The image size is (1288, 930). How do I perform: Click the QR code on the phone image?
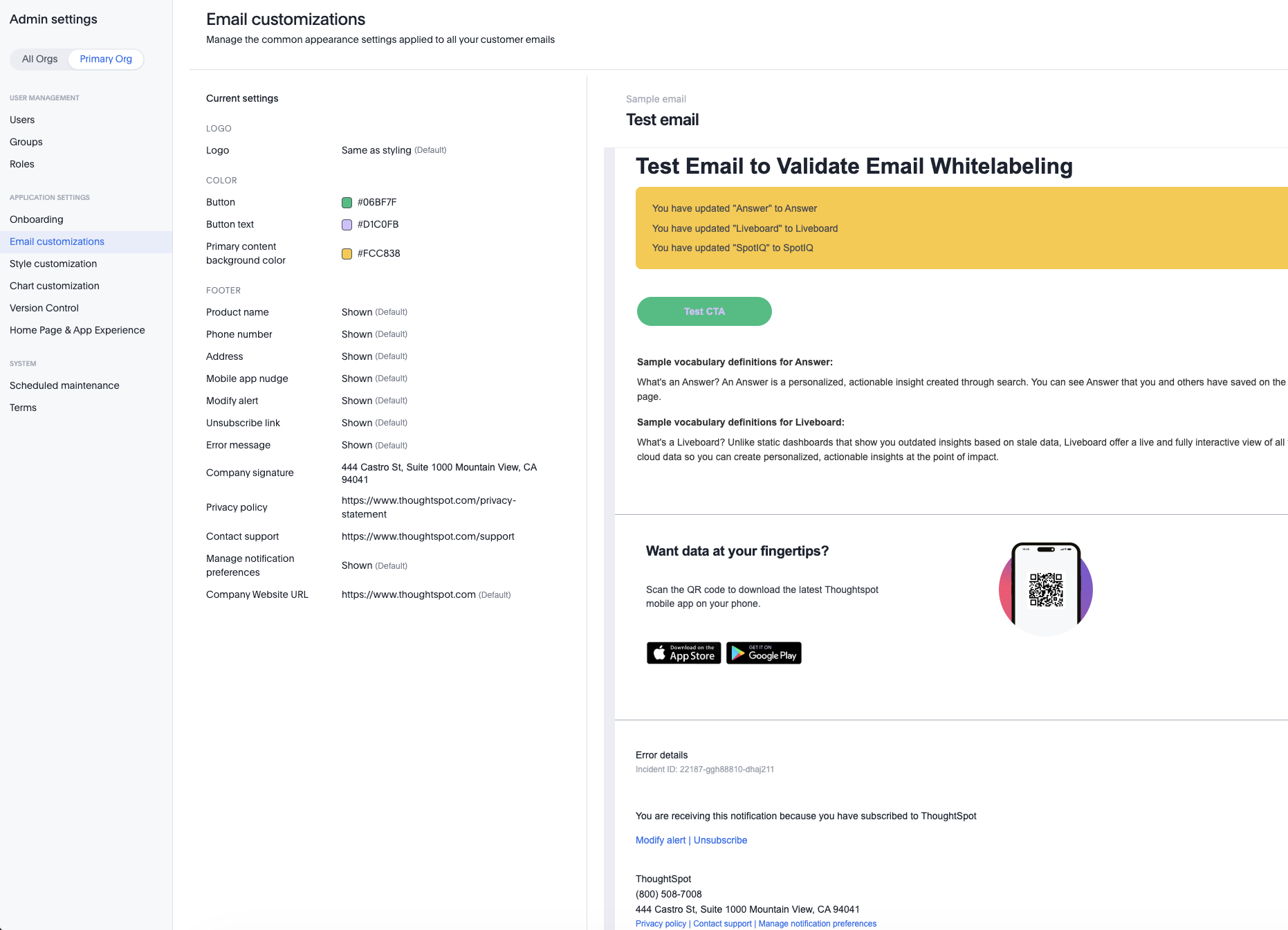[x=1046, y=589]
